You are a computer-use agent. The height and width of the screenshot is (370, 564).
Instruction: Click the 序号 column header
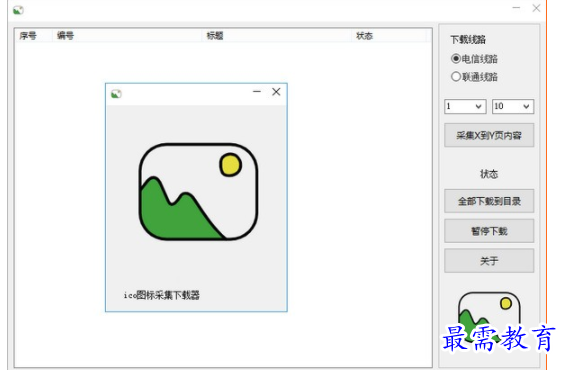pyautogui.click(x=34, y=36)
